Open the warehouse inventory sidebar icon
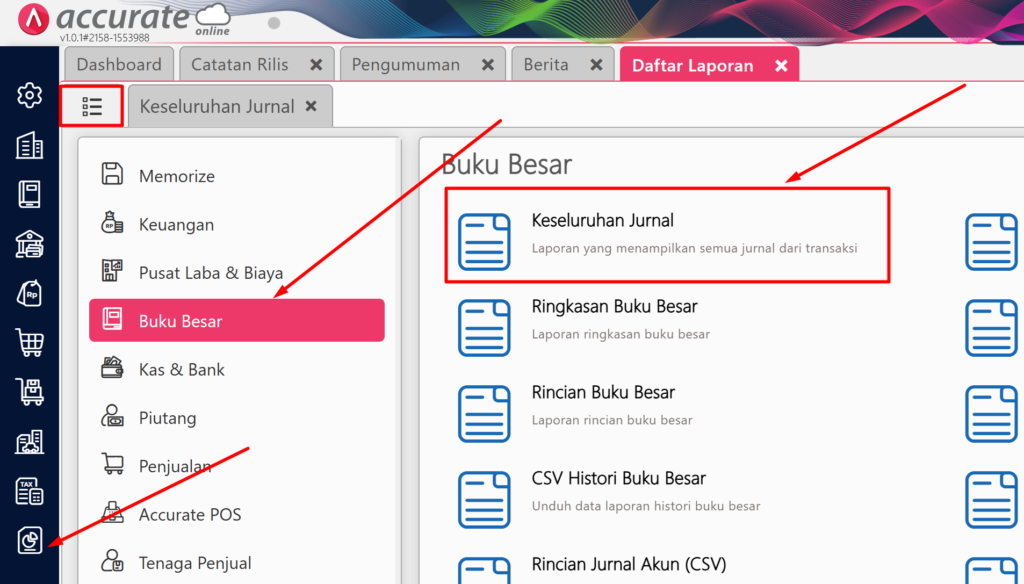 (29, 442)
